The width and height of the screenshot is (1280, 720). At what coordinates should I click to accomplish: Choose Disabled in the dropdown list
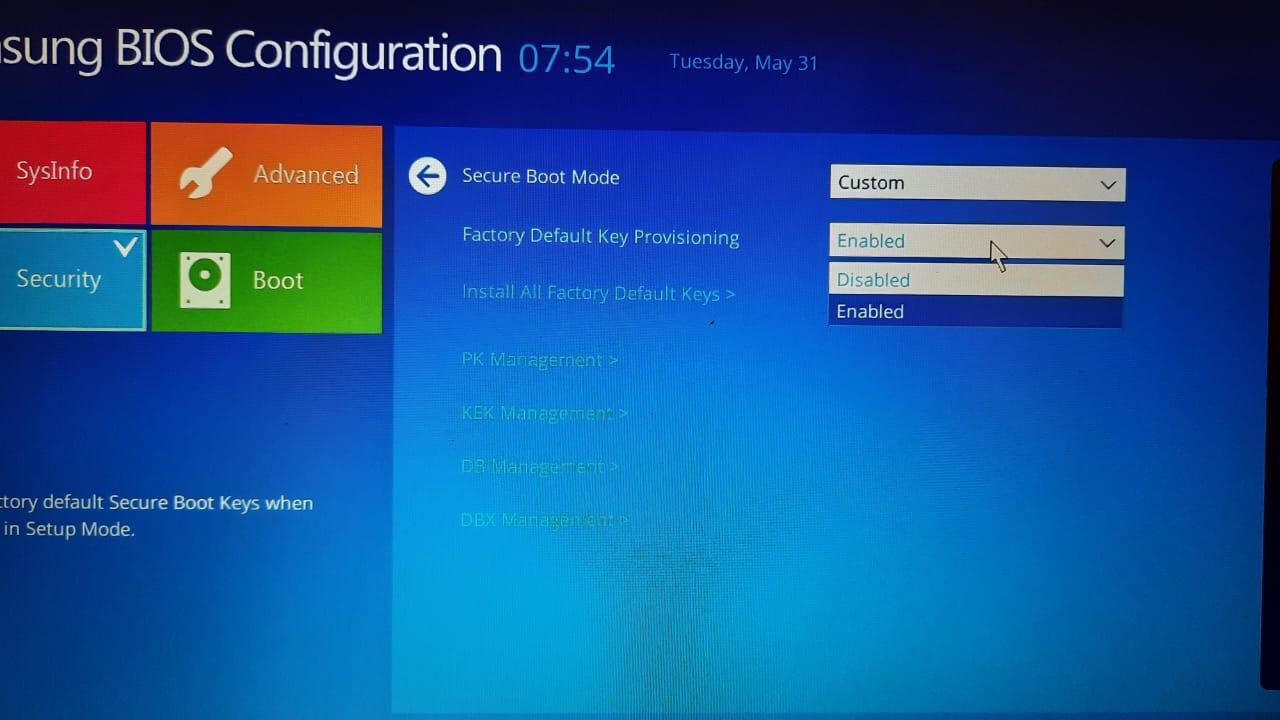[x=976, y=280]
